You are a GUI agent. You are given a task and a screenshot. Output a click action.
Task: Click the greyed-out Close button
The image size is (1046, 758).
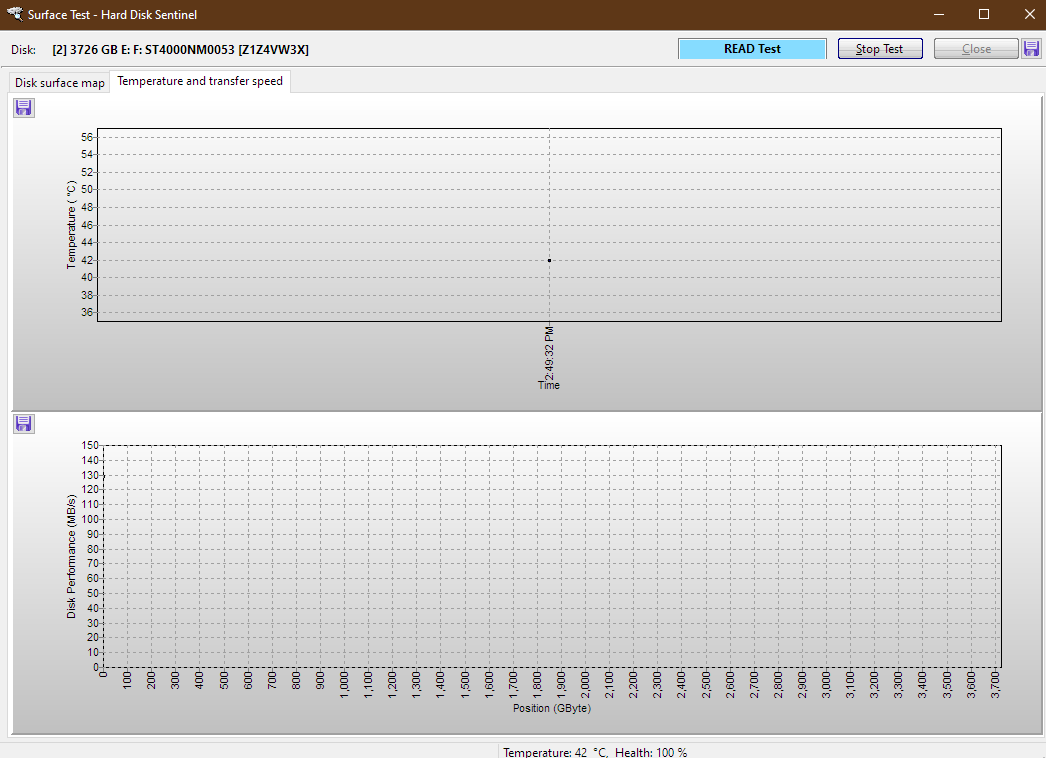point(976,49)
